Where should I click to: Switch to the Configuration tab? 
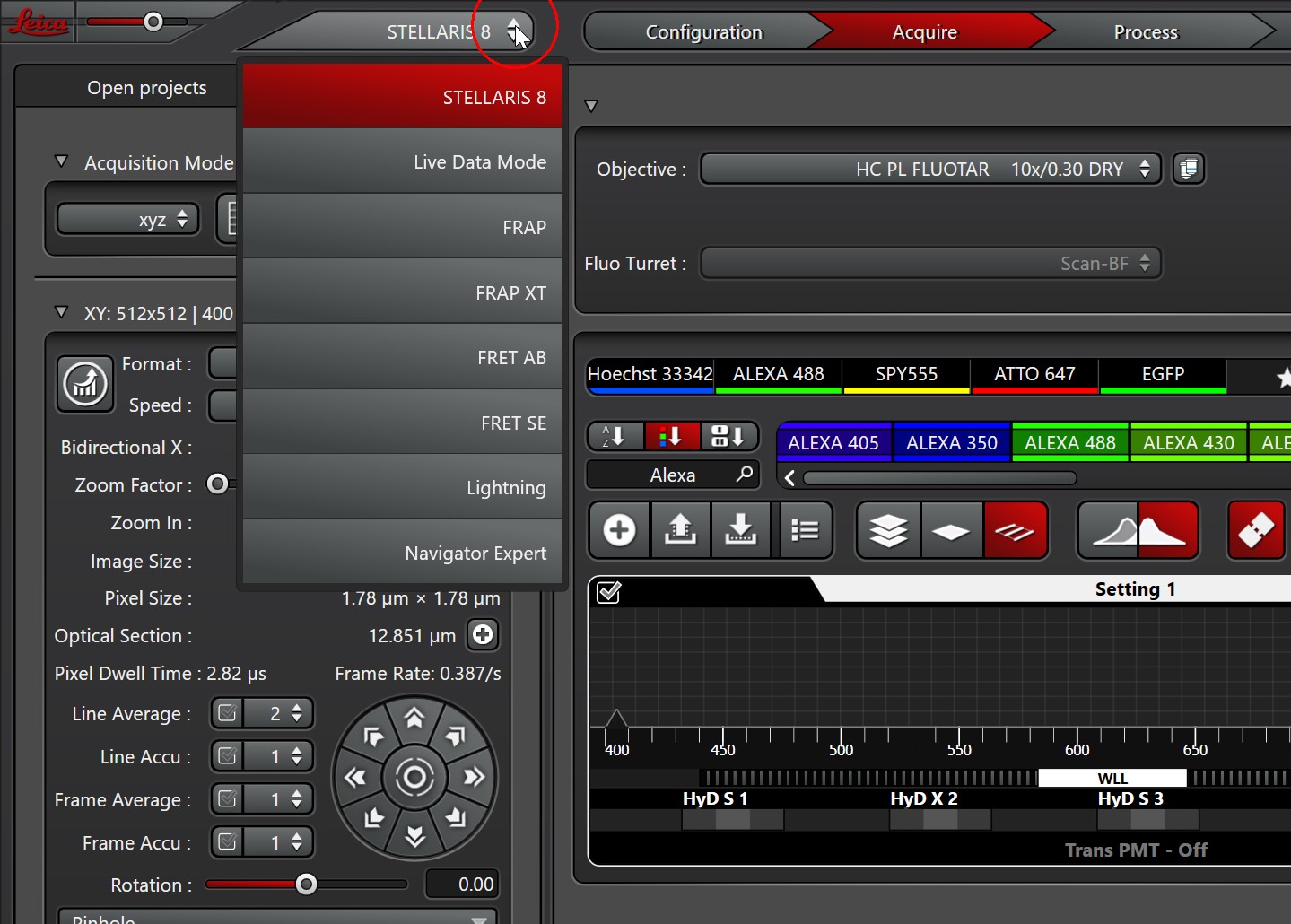[704, 32]
